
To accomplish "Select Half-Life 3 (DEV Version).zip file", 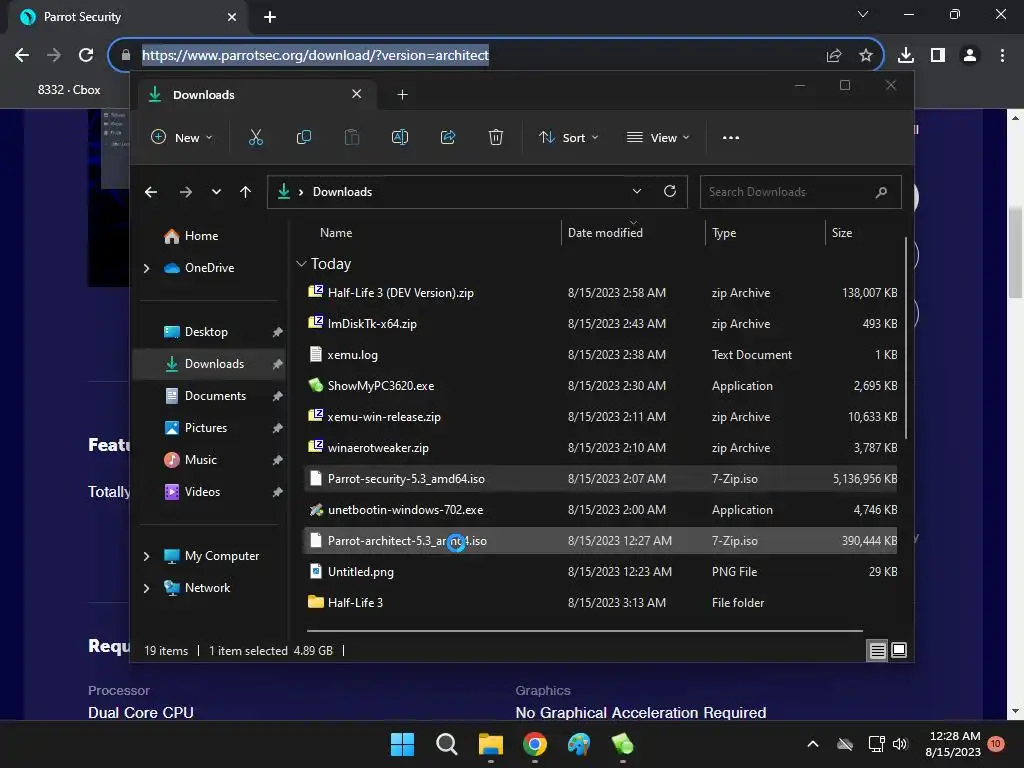I will pos(601,293).
